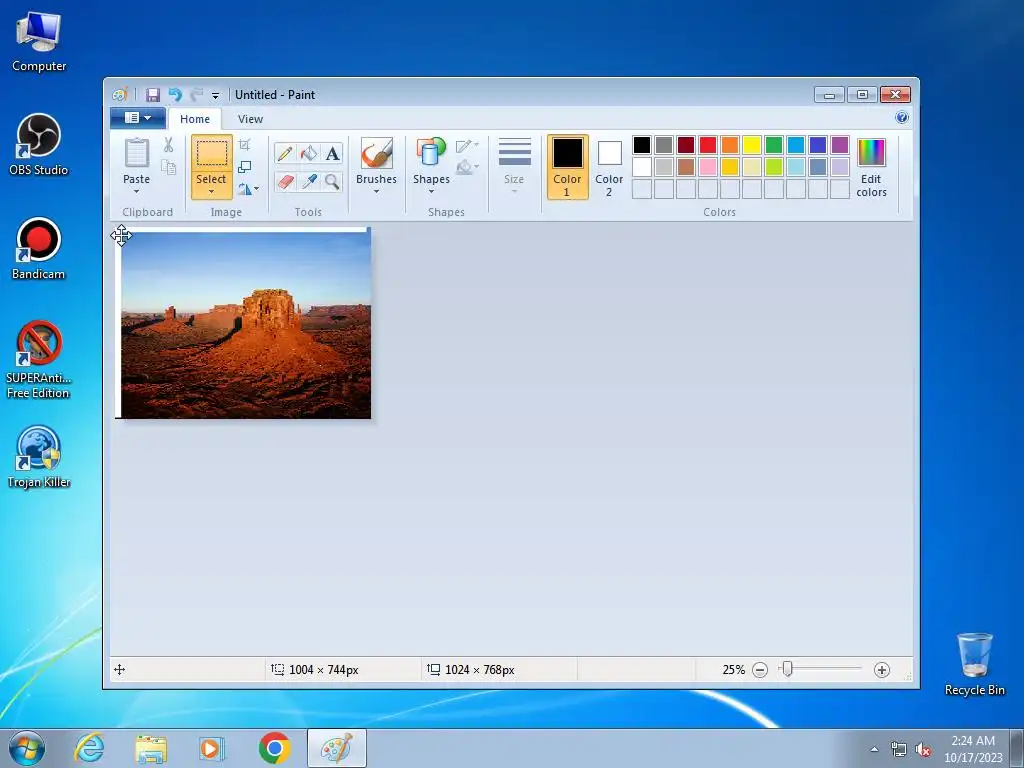The image size is (1024, 768).
Task: Activate Color 1 foreground selector
Action: [x=568, y=167]
